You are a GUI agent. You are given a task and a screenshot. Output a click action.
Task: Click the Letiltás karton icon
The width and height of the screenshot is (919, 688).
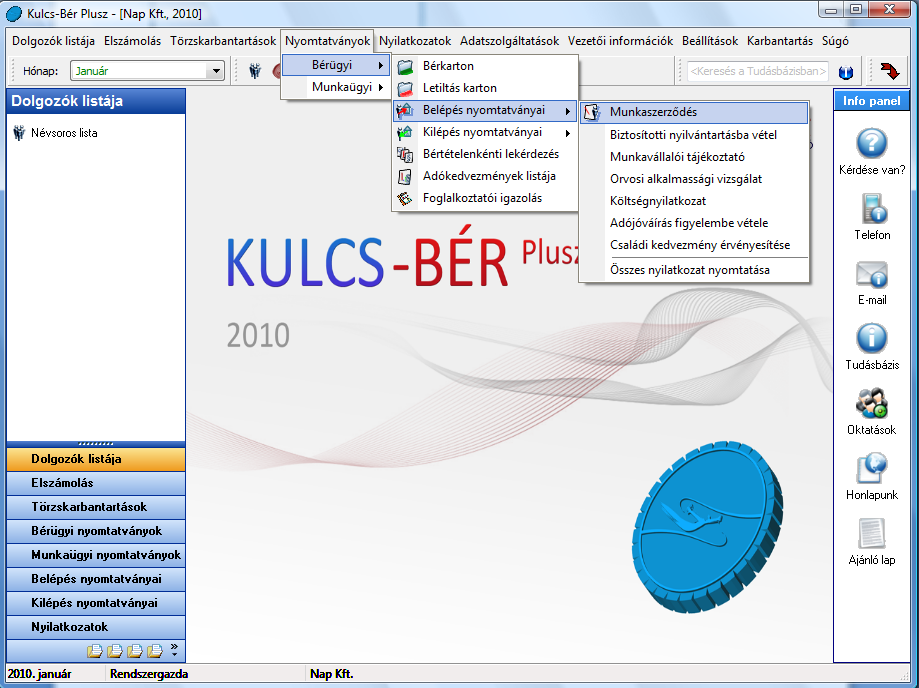click(x=405, y=88)
